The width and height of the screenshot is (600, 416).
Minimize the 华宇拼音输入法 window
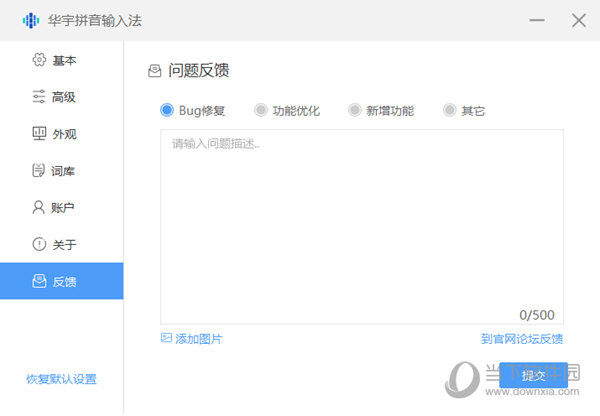point(537,20)
